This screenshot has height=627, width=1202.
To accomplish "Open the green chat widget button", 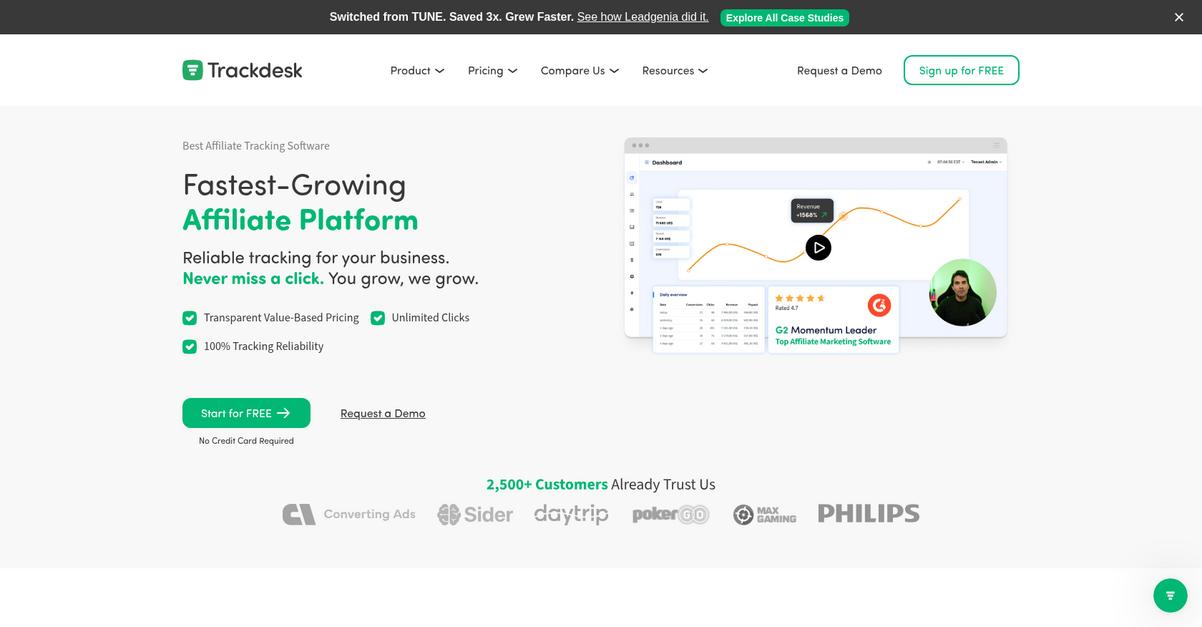I will point(1170,595).
